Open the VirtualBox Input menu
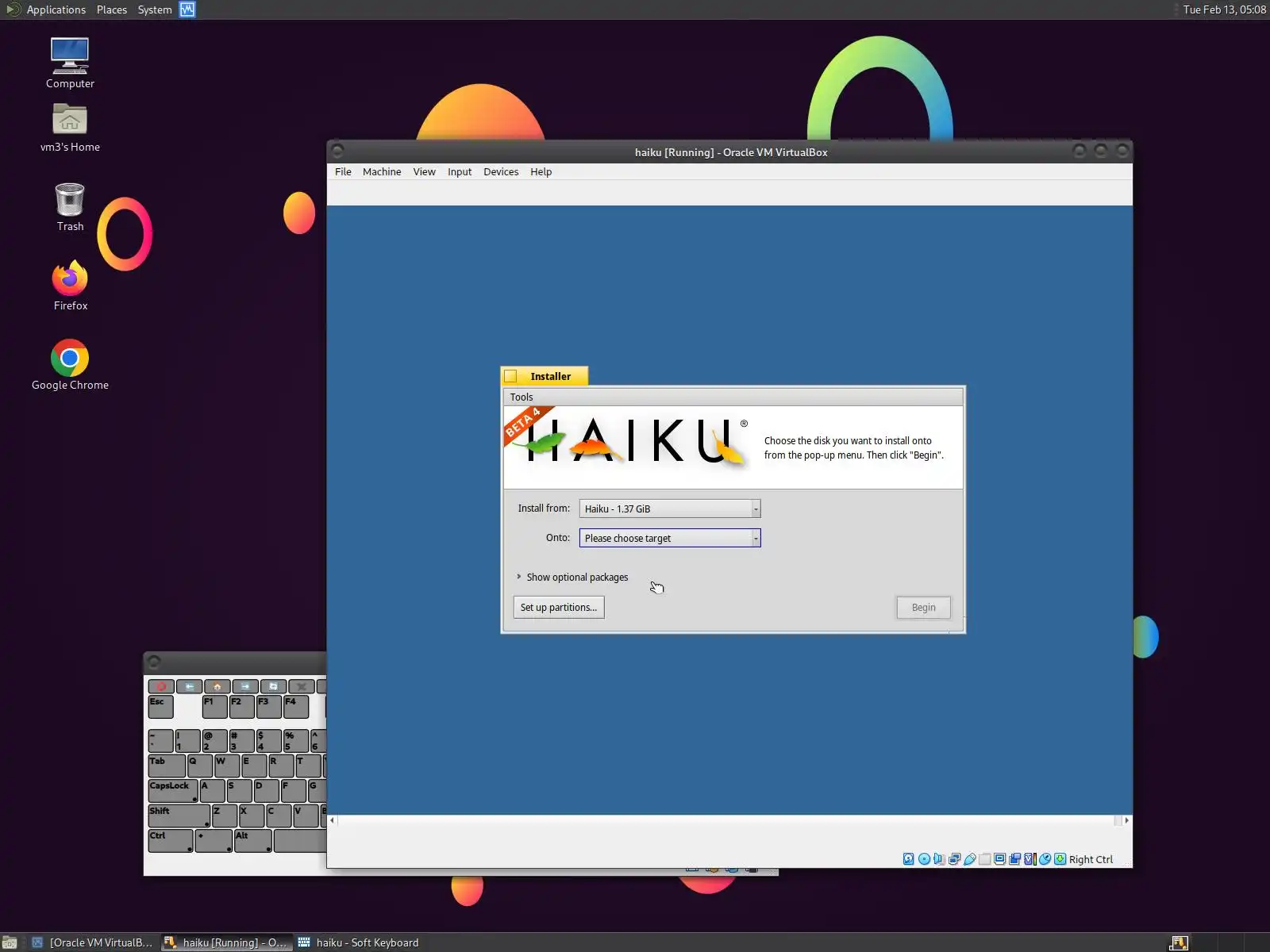 [460, 171]
